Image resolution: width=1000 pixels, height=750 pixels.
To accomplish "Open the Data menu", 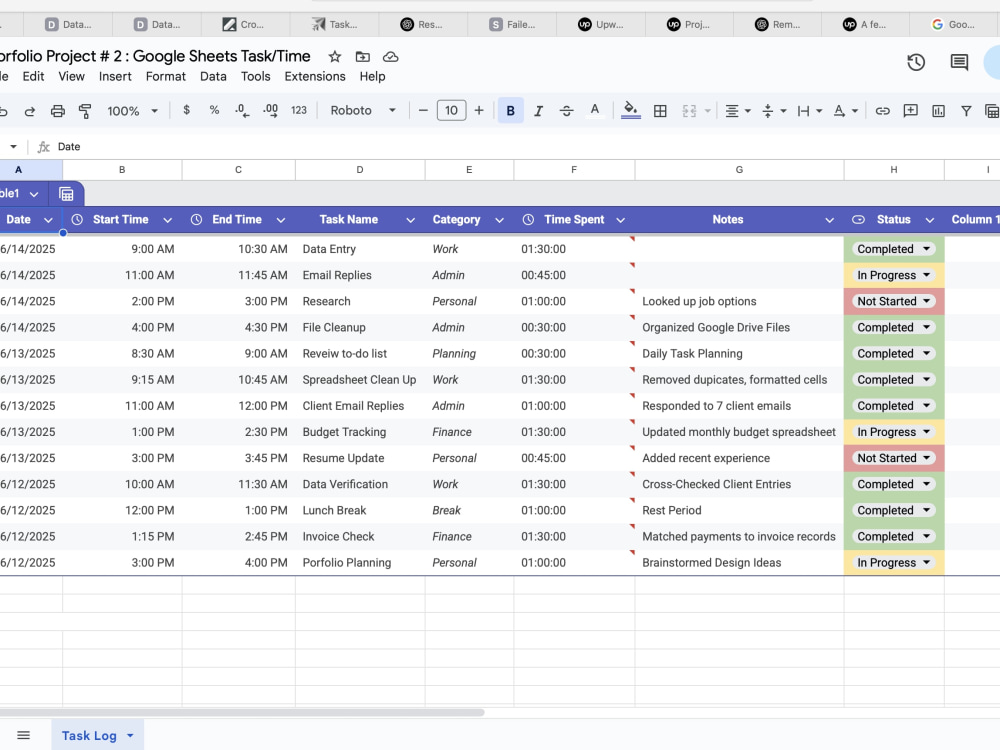I will pyautogui.click(x=213, y=77).
